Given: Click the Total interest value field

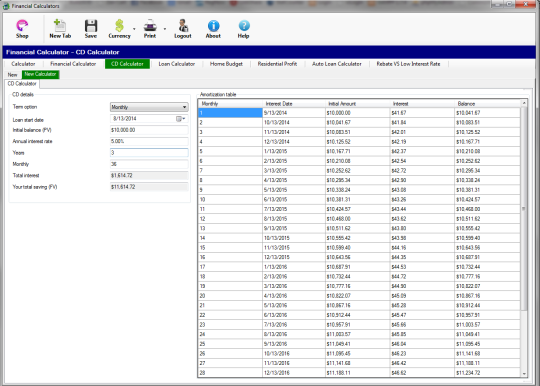Looking at the screenshot, I should coord(149,176).
